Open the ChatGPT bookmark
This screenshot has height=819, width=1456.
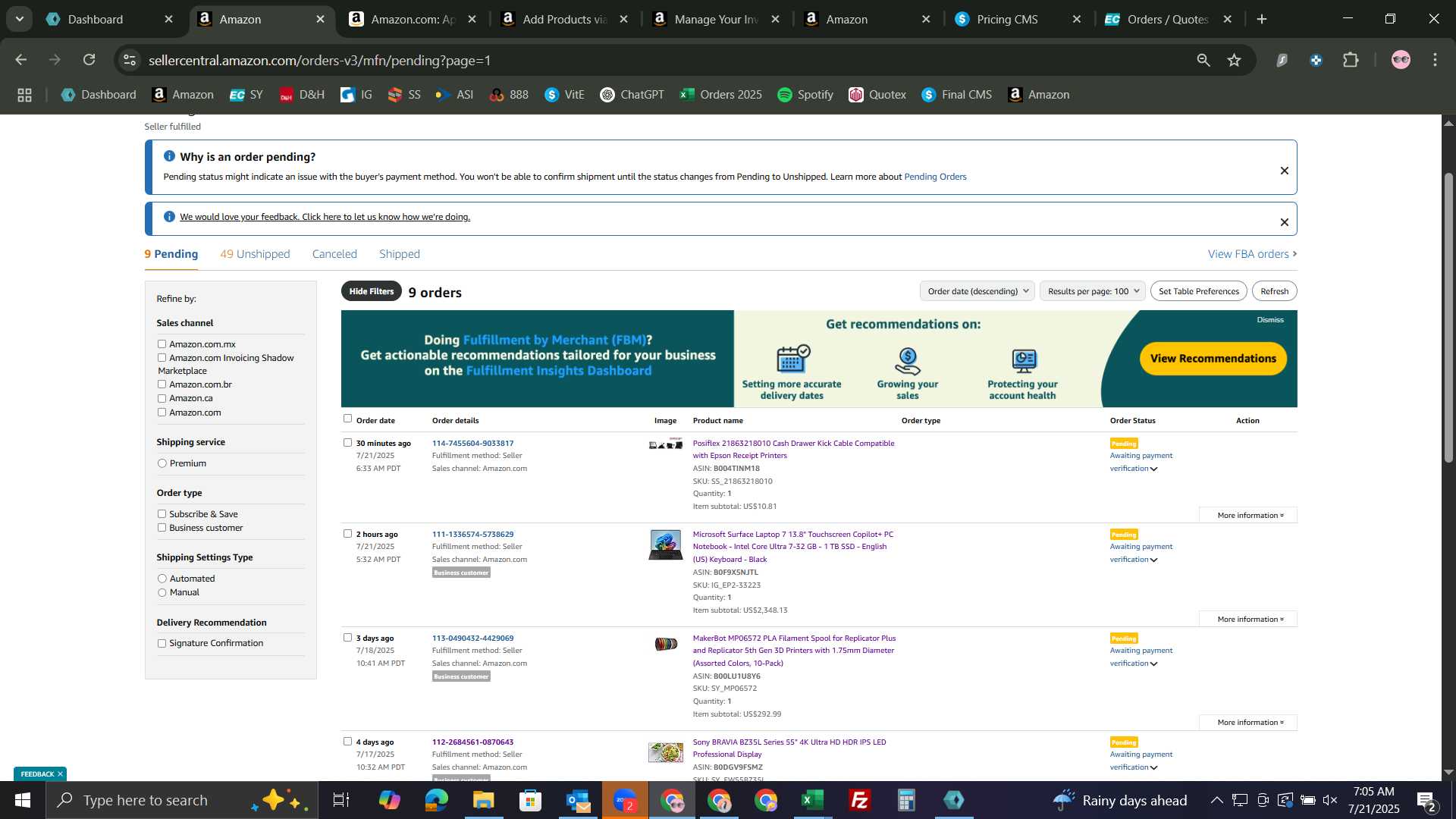pyautogui.click(x=632, y=95)
